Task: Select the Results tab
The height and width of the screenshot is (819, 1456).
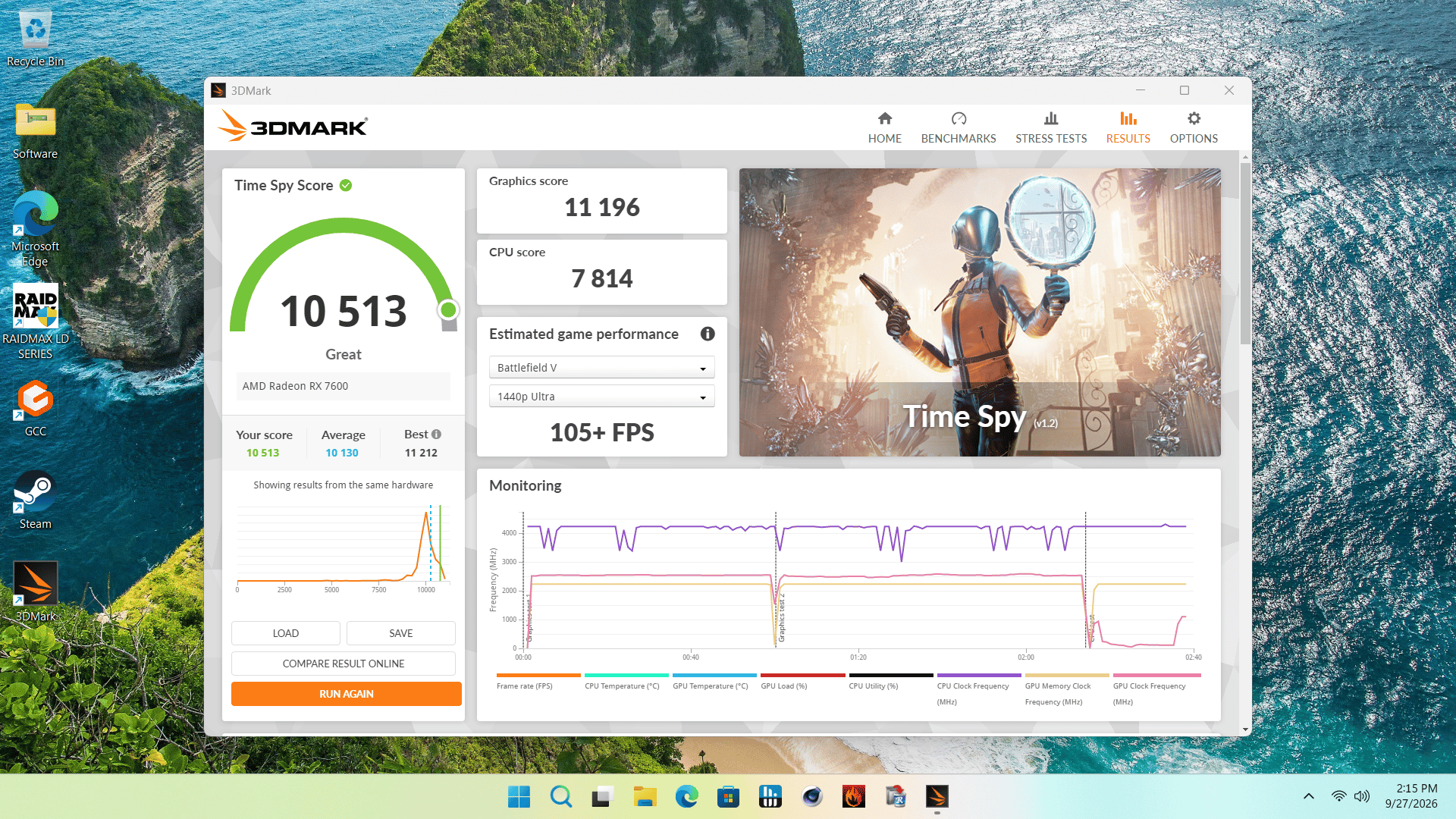Action: (x=1128, y=127)
